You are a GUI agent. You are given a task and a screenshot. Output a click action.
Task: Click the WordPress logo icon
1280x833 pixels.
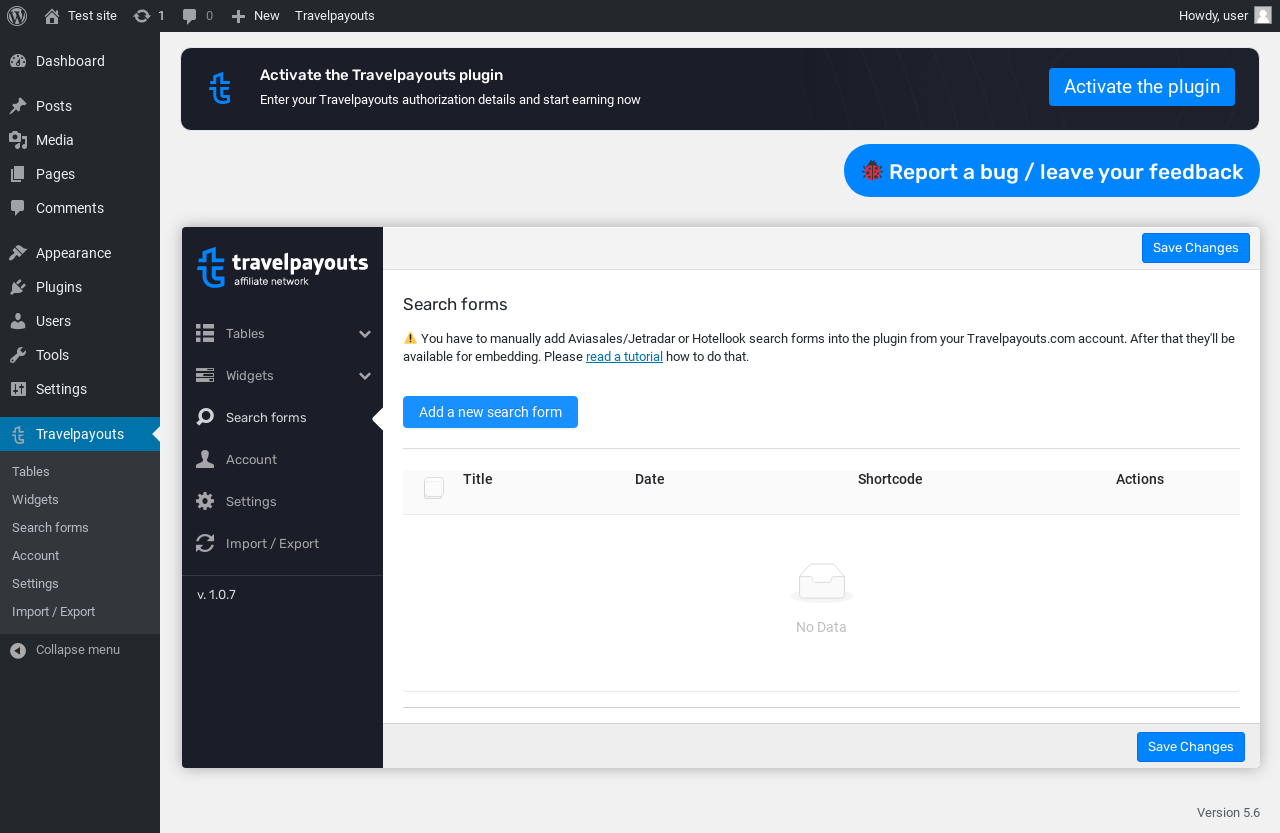click(17, 16)
